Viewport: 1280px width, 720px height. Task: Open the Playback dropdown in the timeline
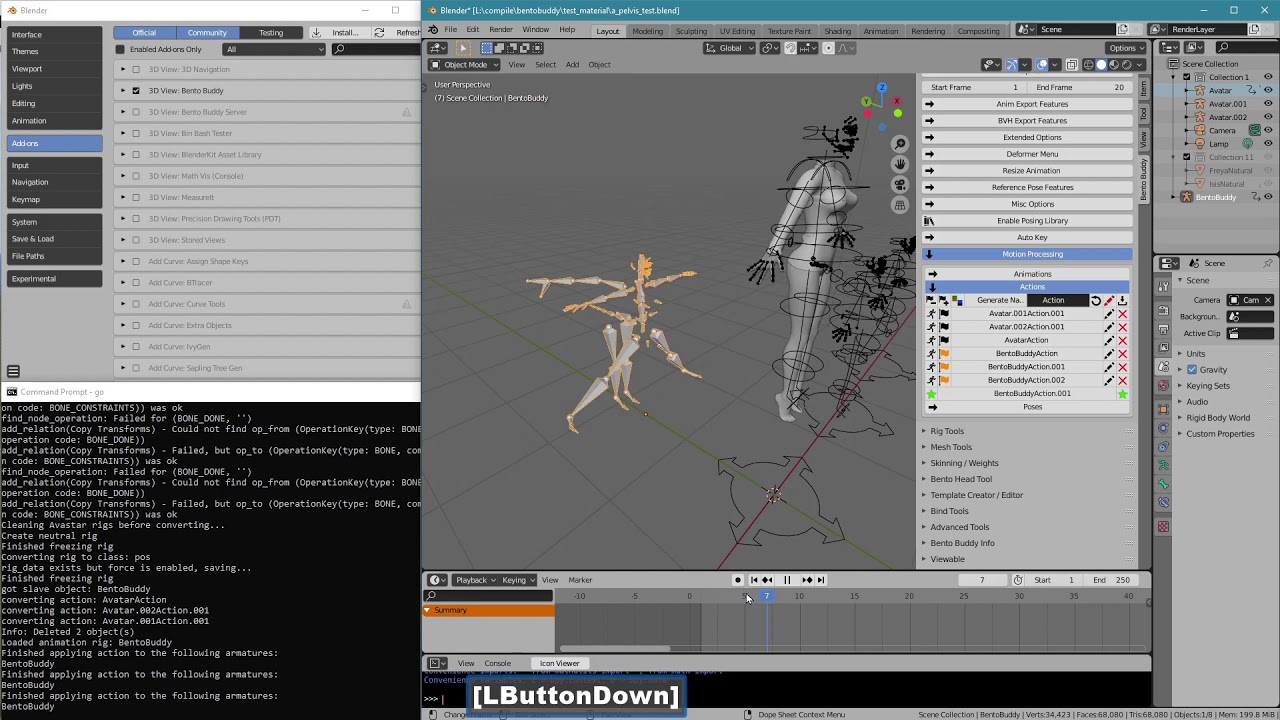point(476,580)
